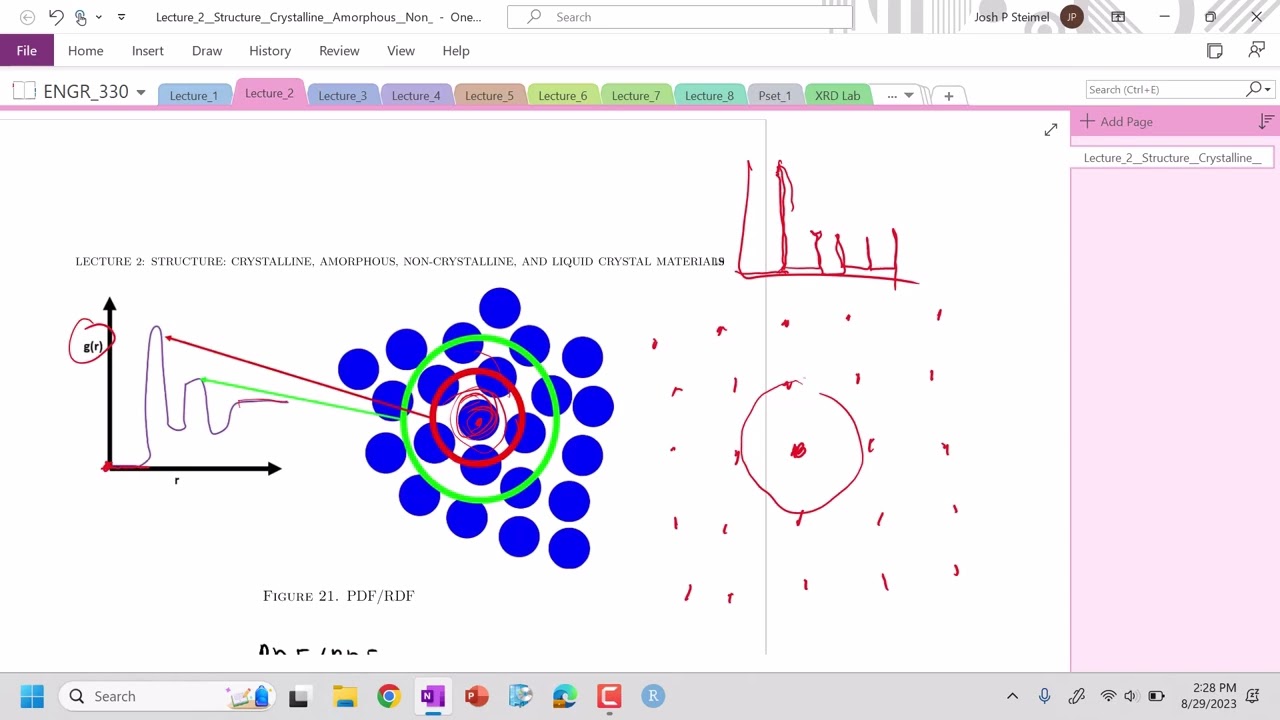This screenshot has height=720, width=1280.
Task: Switch to the Lecture_4 section tab
Action: coord(416,96)
